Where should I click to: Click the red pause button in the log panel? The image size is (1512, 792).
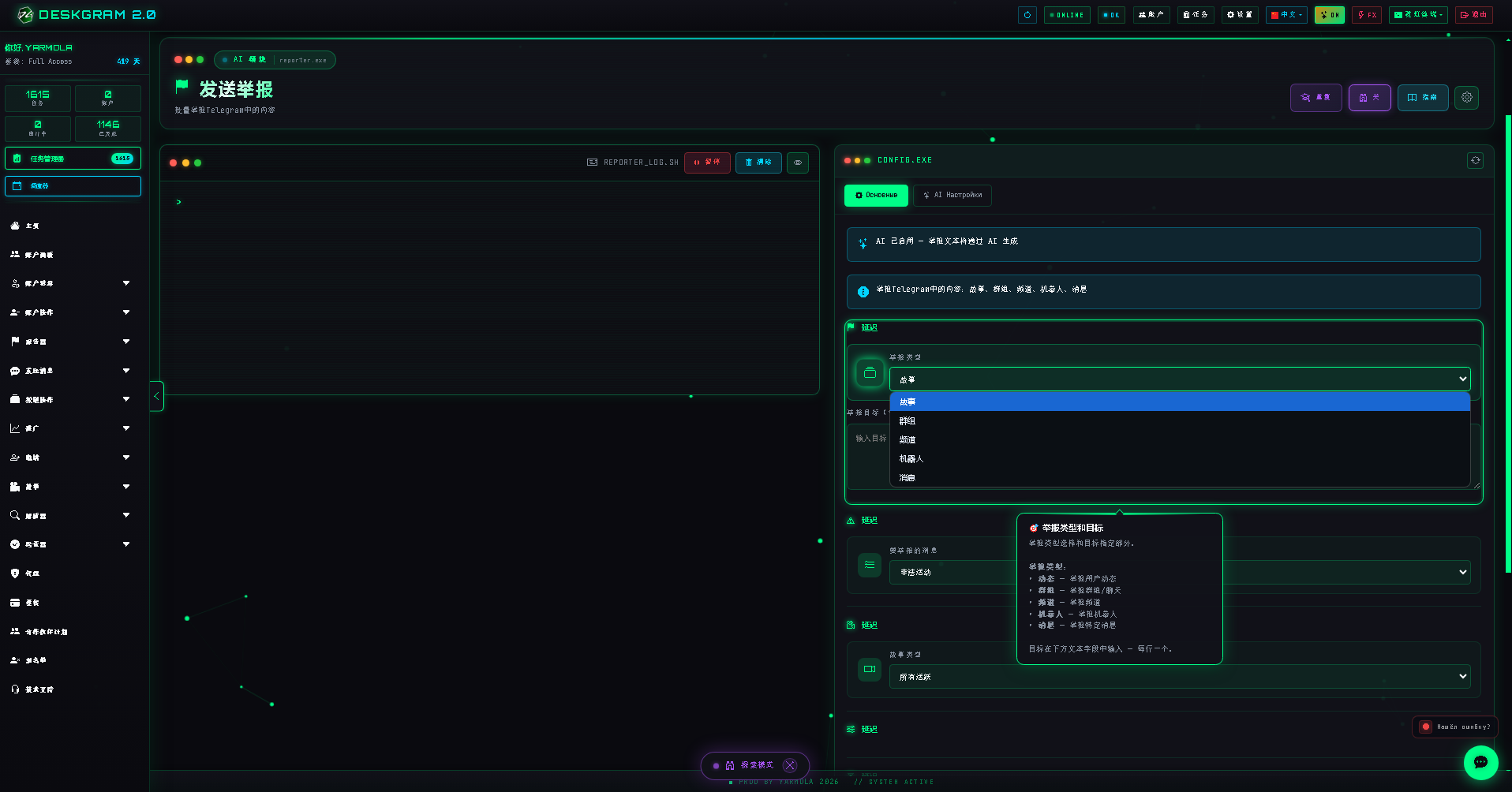(x=707, y=163)
